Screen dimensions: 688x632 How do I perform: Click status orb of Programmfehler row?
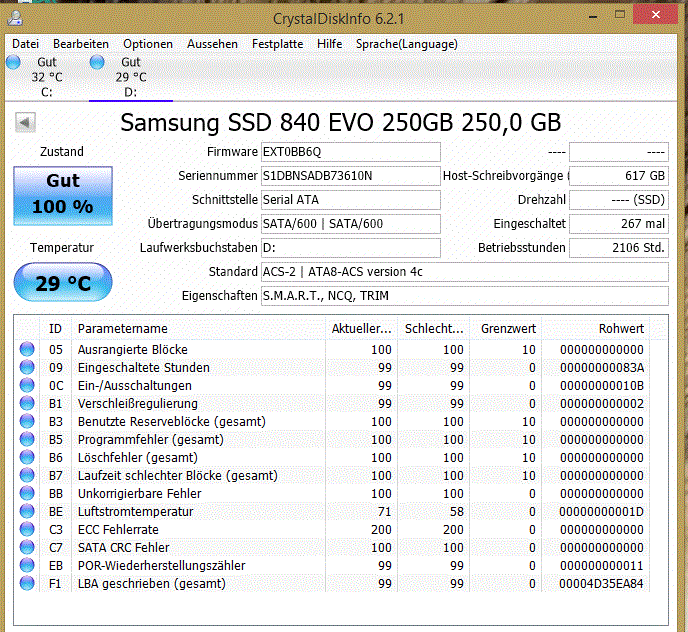27,439
